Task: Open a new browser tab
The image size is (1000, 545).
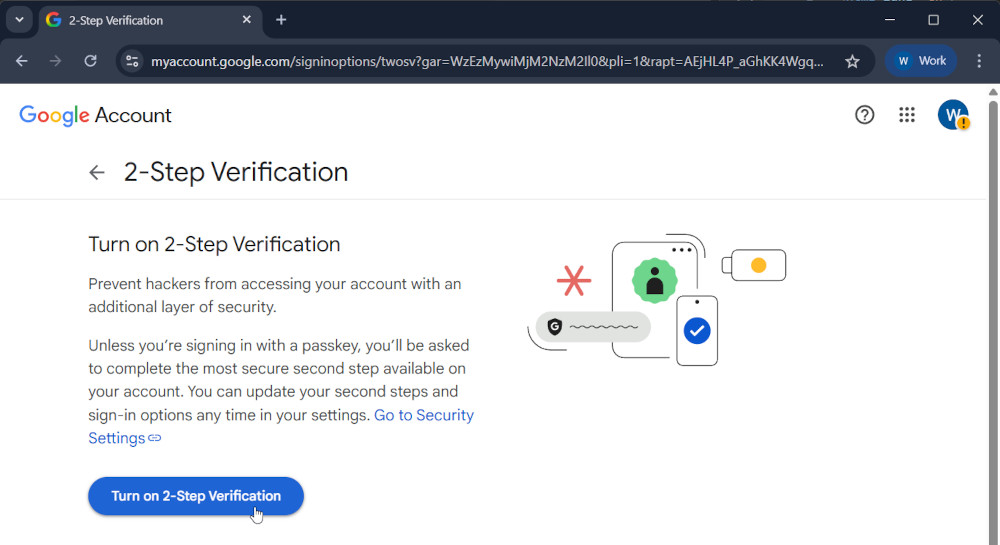Action: pyautogui.click(x=281, y=20)
